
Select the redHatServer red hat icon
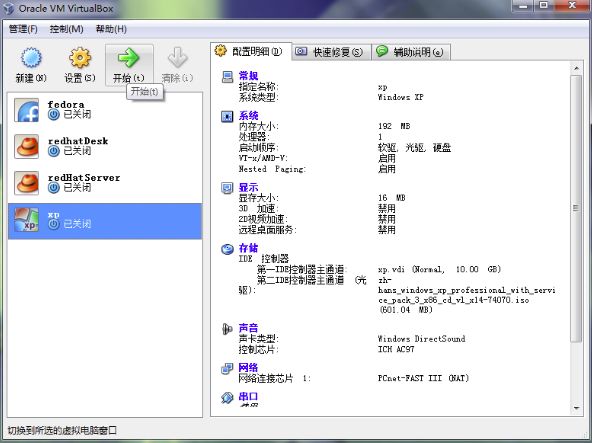click(26, 183)
